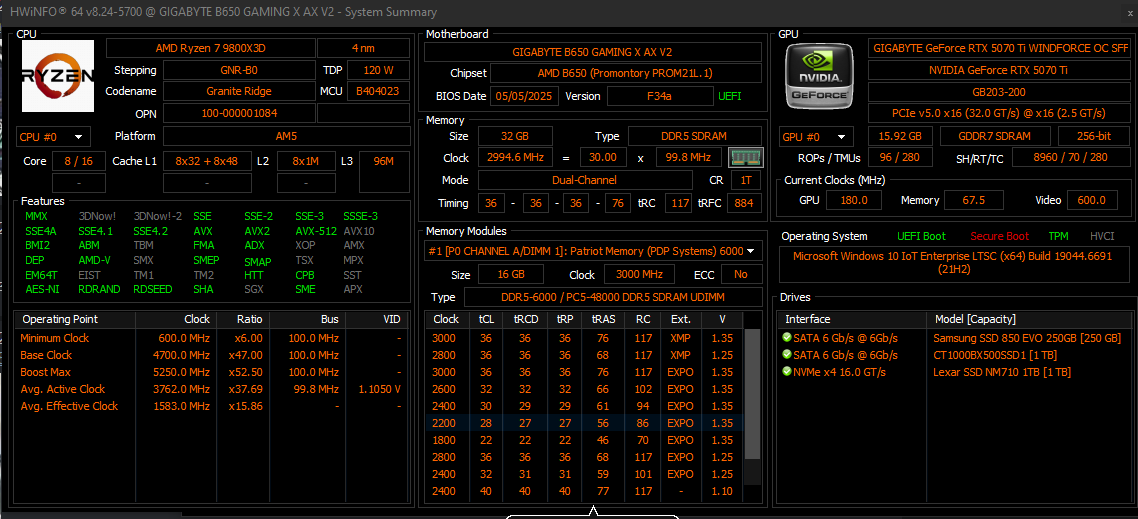
Task: Click the motherboard name field in the Motherboard section
Action: (x=593, y=52)
